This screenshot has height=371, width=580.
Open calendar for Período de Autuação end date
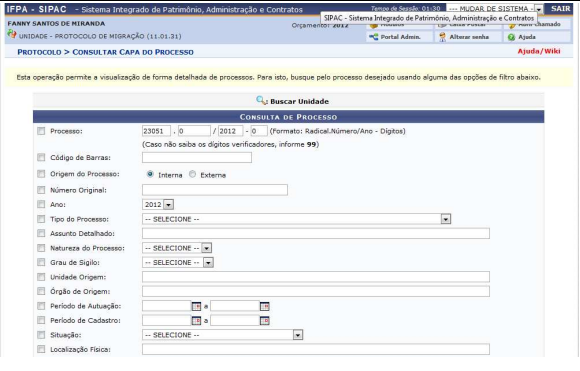(x=264, y=306)
